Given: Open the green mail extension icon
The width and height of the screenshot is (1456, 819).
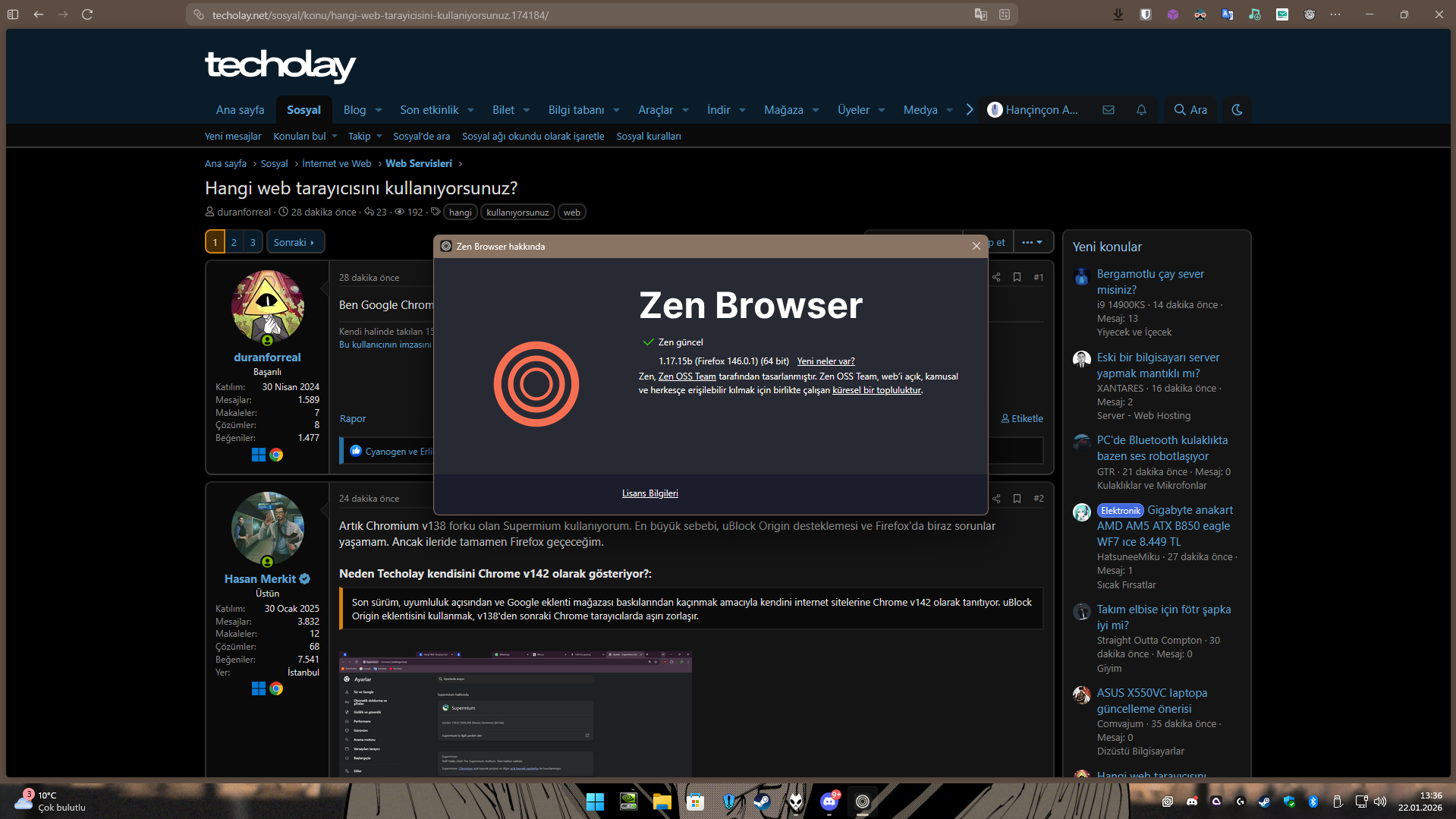Looking at the screenshot, I should coord(1282,14).
